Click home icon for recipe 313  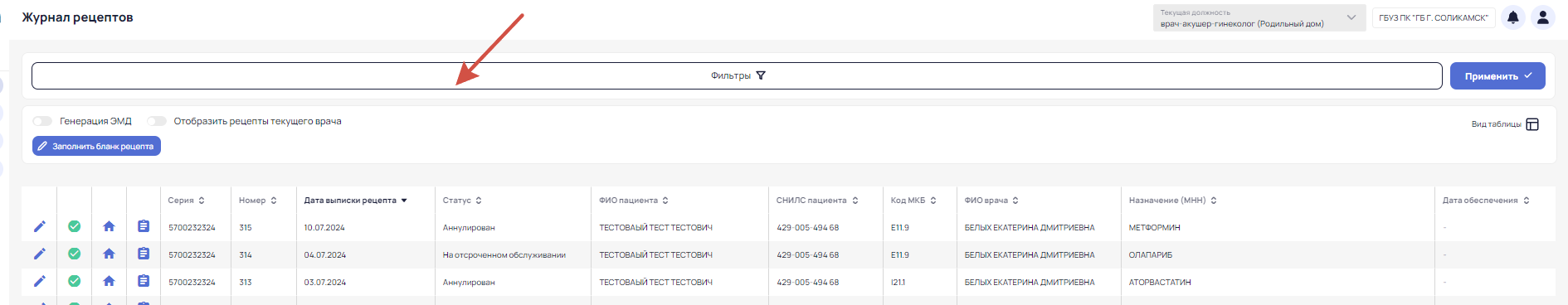(x=109, y=282)
